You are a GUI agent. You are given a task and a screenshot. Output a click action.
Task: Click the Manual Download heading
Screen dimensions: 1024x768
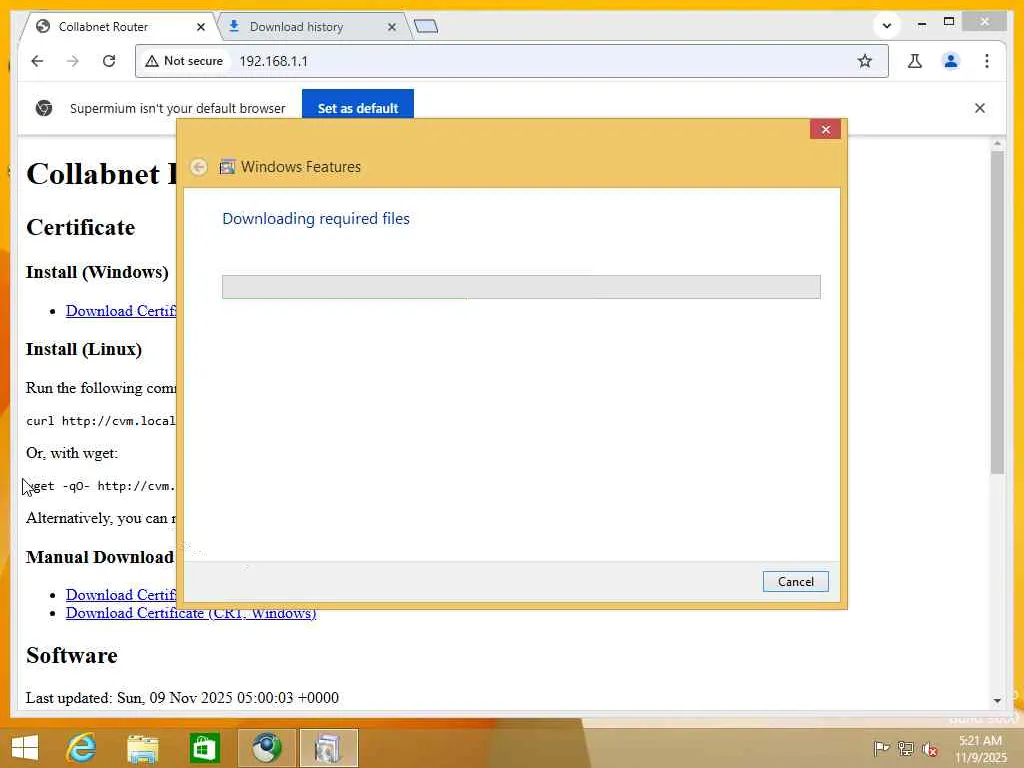tap(100, 557)
